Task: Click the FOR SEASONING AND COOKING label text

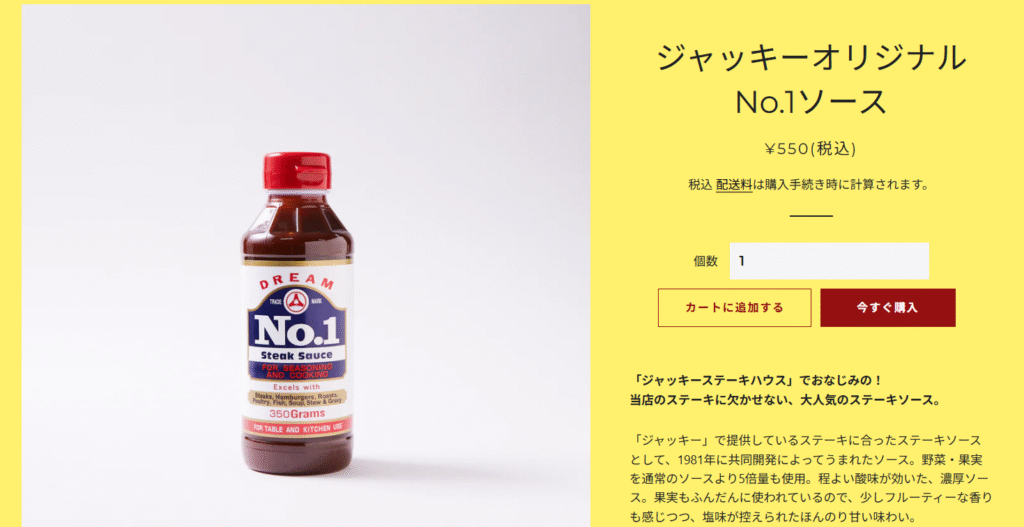Action: (297, 371)
